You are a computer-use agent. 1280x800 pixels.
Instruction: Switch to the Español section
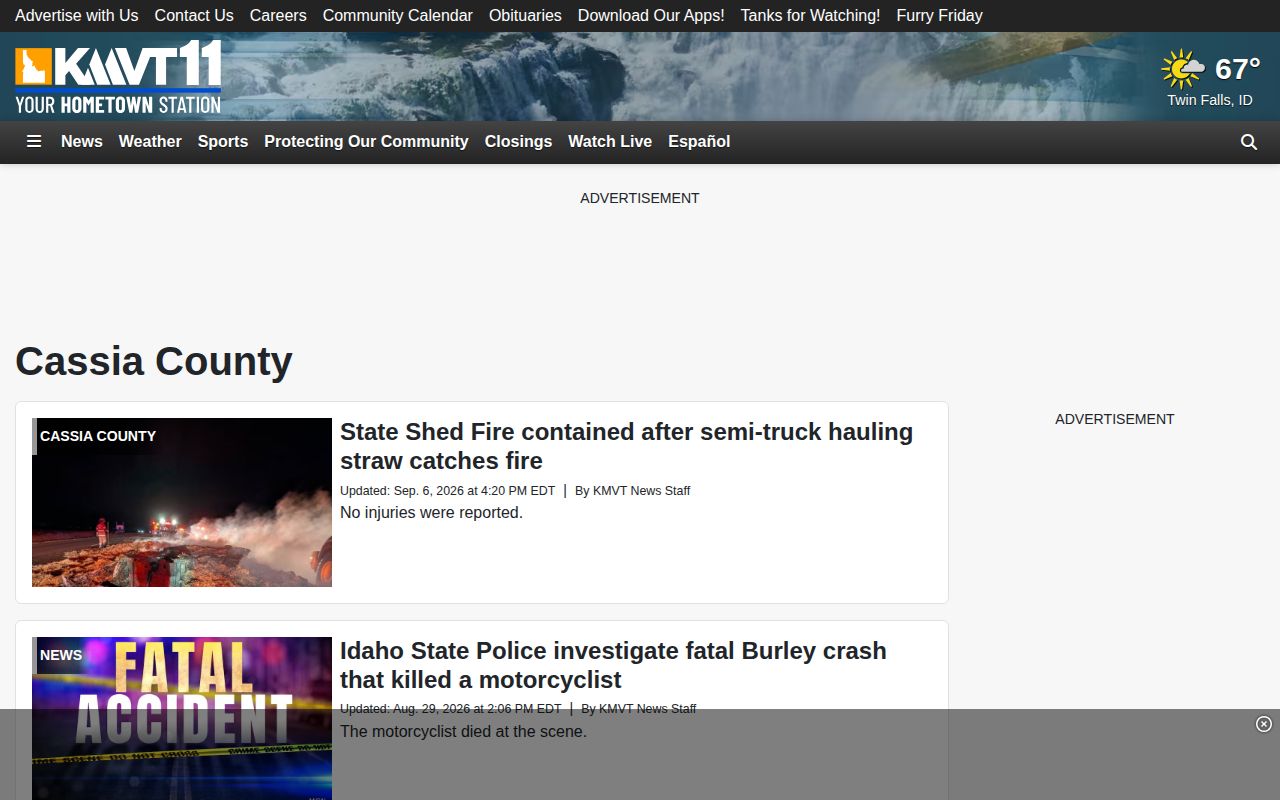pyautogui.click(x=699, y=142)
